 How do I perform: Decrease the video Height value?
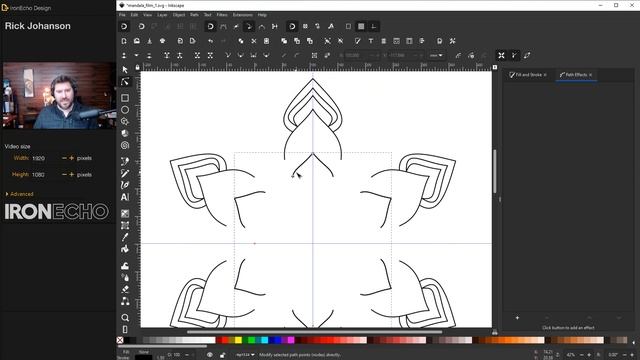click(64, 174)
